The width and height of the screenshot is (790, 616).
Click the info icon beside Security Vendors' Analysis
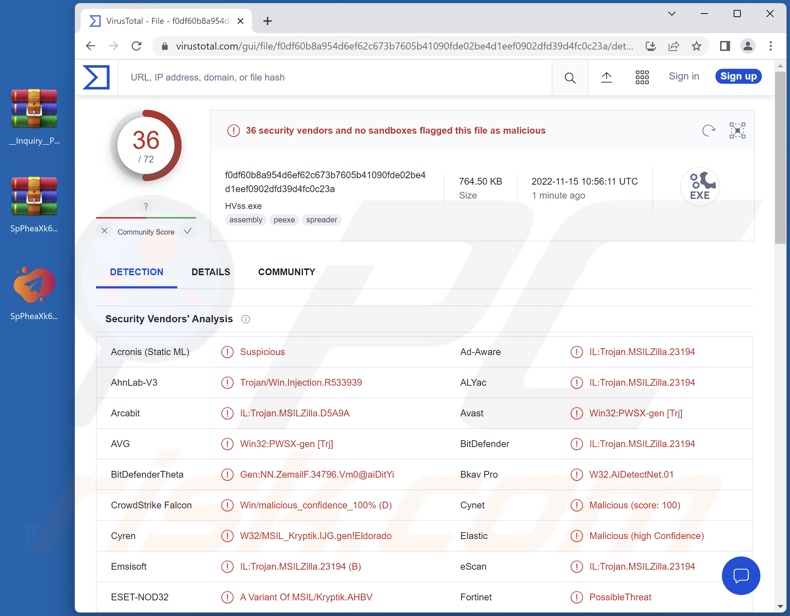pos(245,319)
